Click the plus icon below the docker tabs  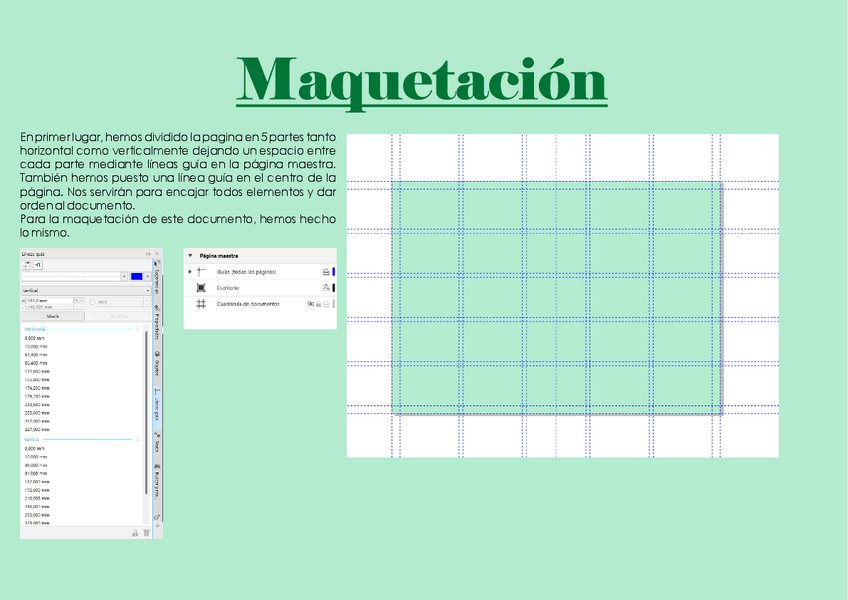coord(157,524)
